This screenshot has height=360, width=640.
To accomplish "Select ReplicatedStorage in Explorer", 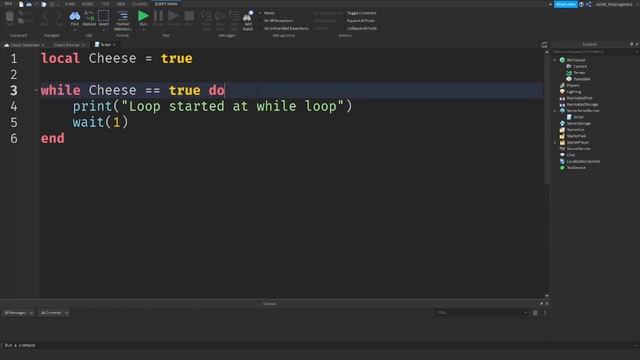I will coord(582,104).
